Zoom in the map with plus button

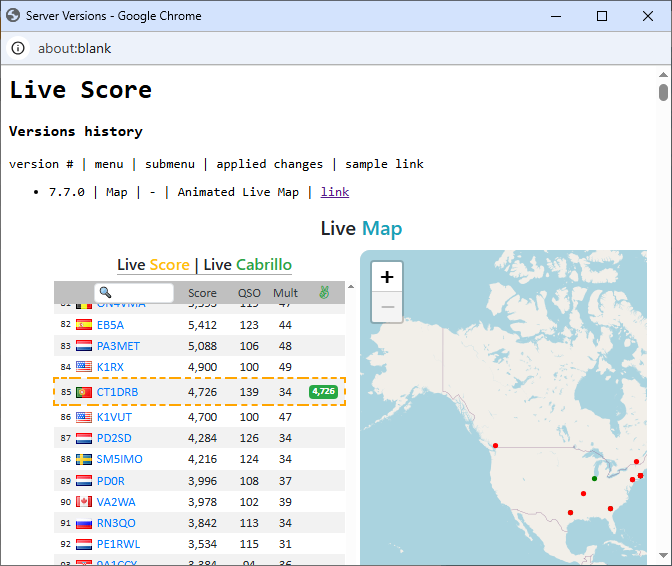point(387,277)
